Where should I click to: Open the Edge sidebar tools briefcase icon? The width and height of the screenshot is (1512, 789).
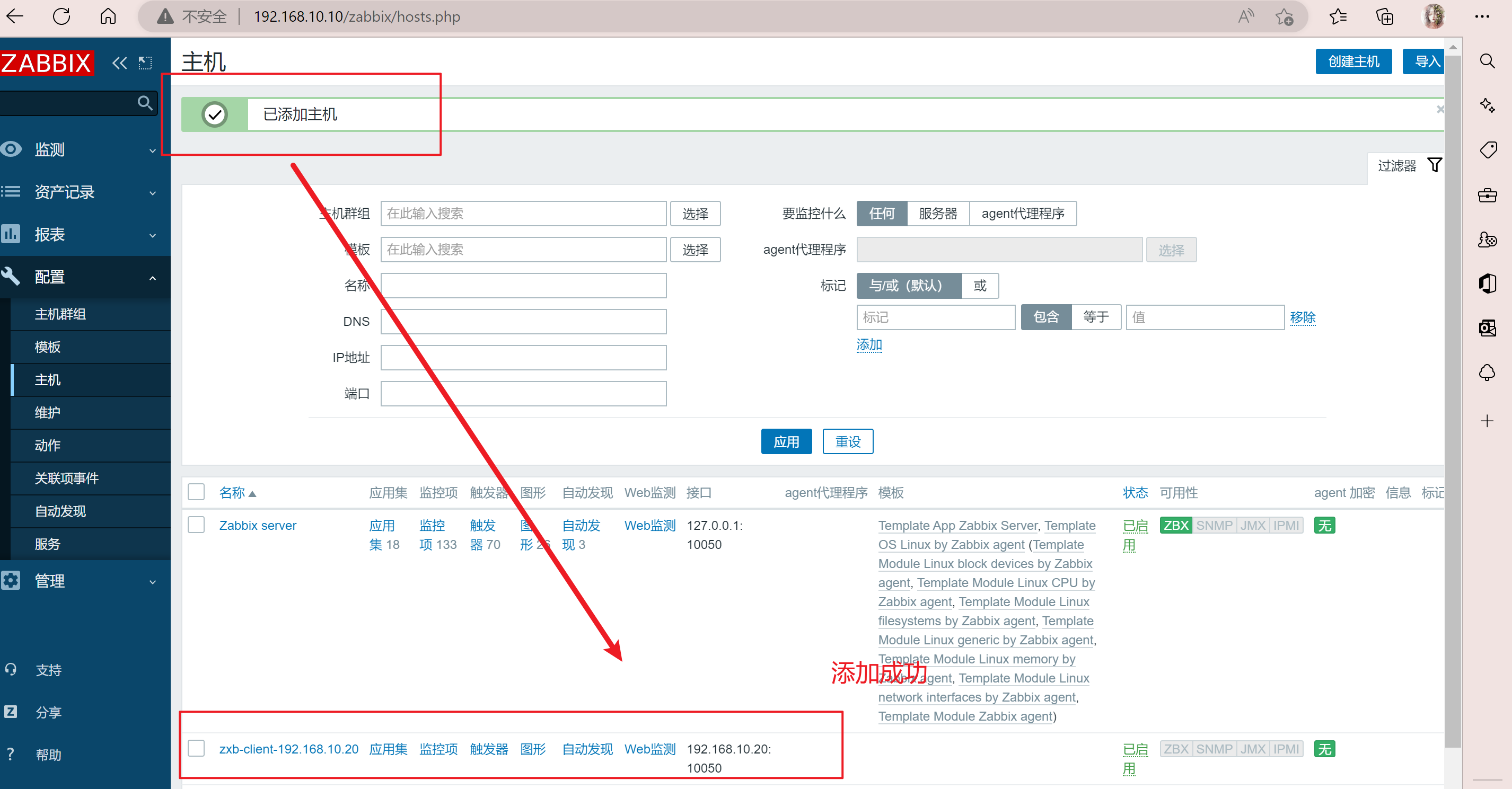point(1487,195)
